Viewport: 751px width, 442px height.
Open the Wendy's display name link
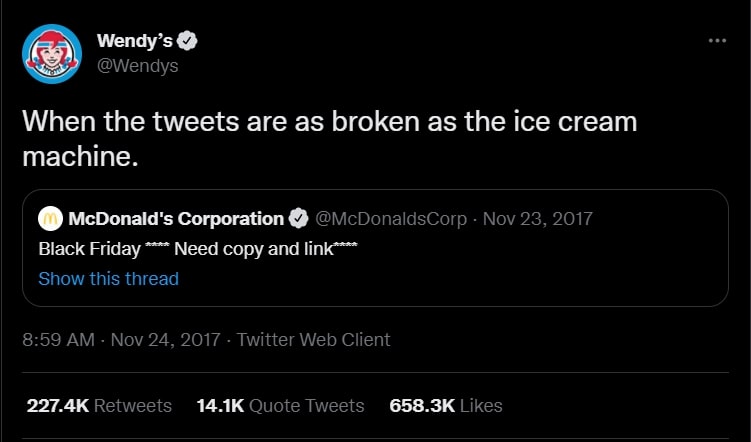point(135,41)
